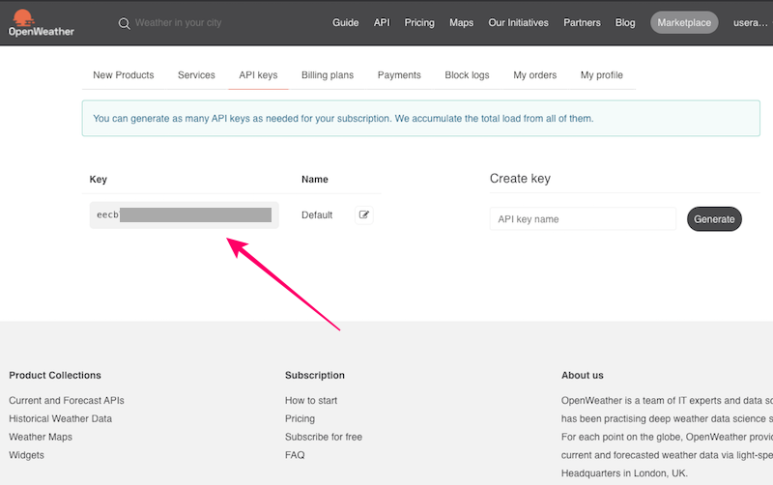Click the API key value starting with eecb
Viewport: 773px width, 485px height.
tap(184, 215)
